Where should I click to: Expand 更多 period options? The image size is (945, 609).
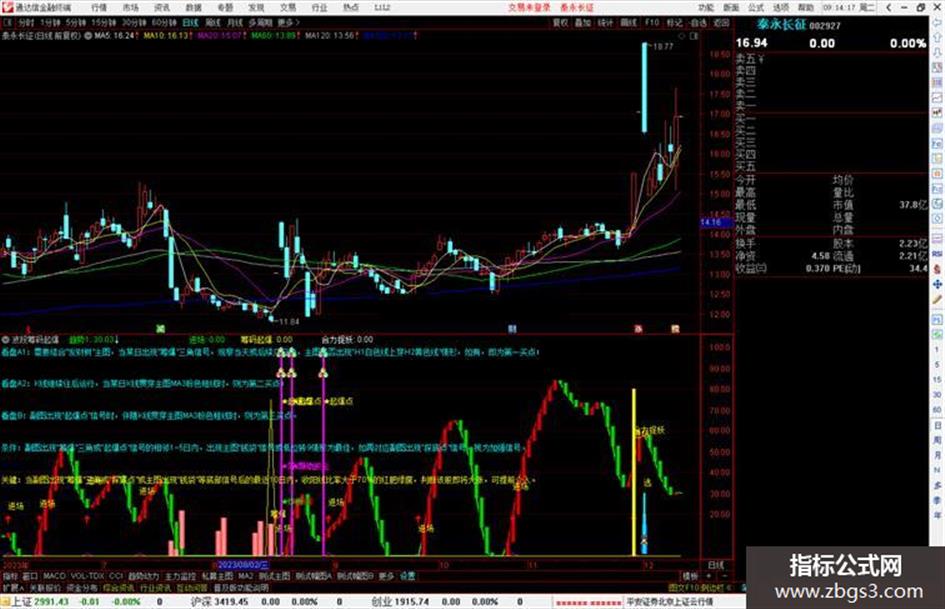click(x=288, y=23)
